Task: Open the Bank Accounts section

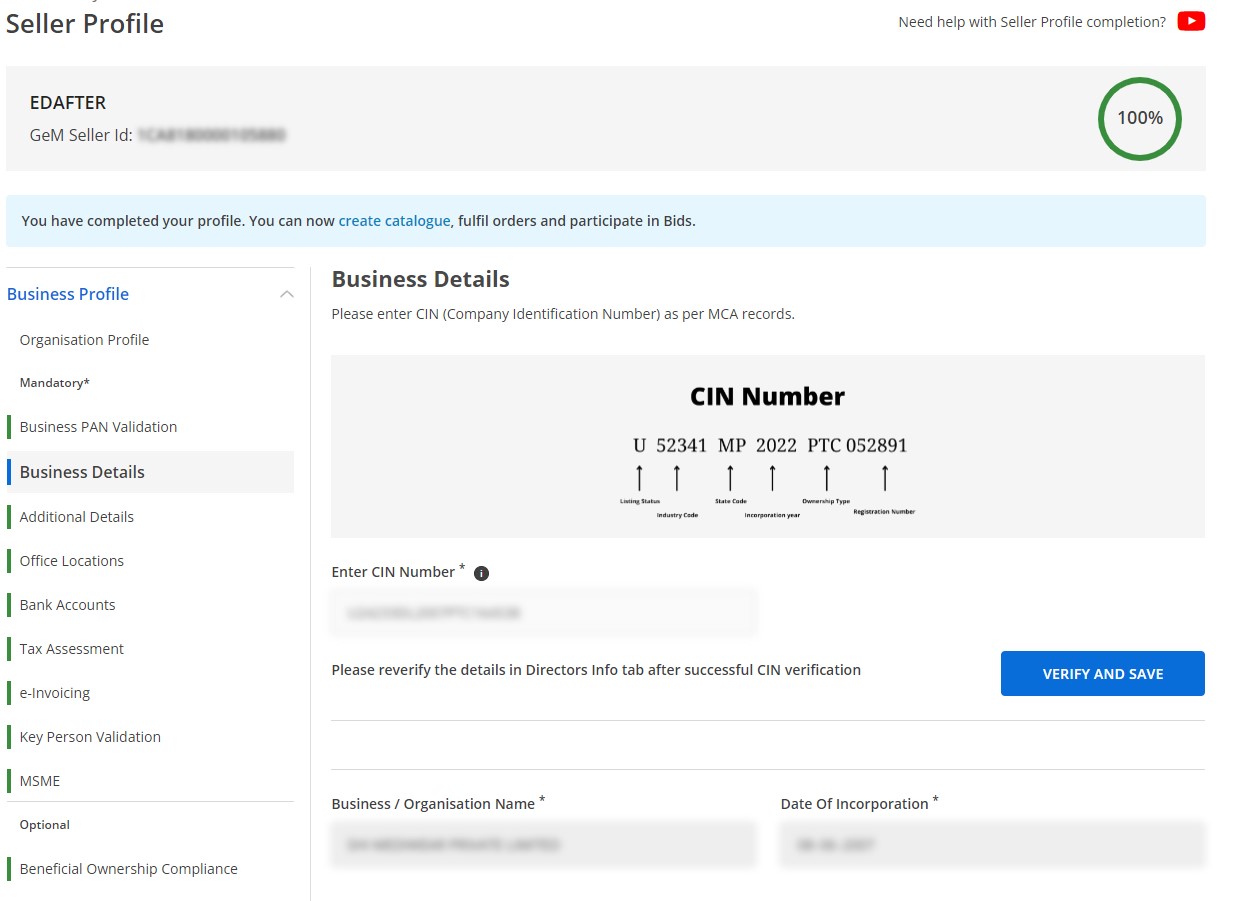Action: coord(67,605)
